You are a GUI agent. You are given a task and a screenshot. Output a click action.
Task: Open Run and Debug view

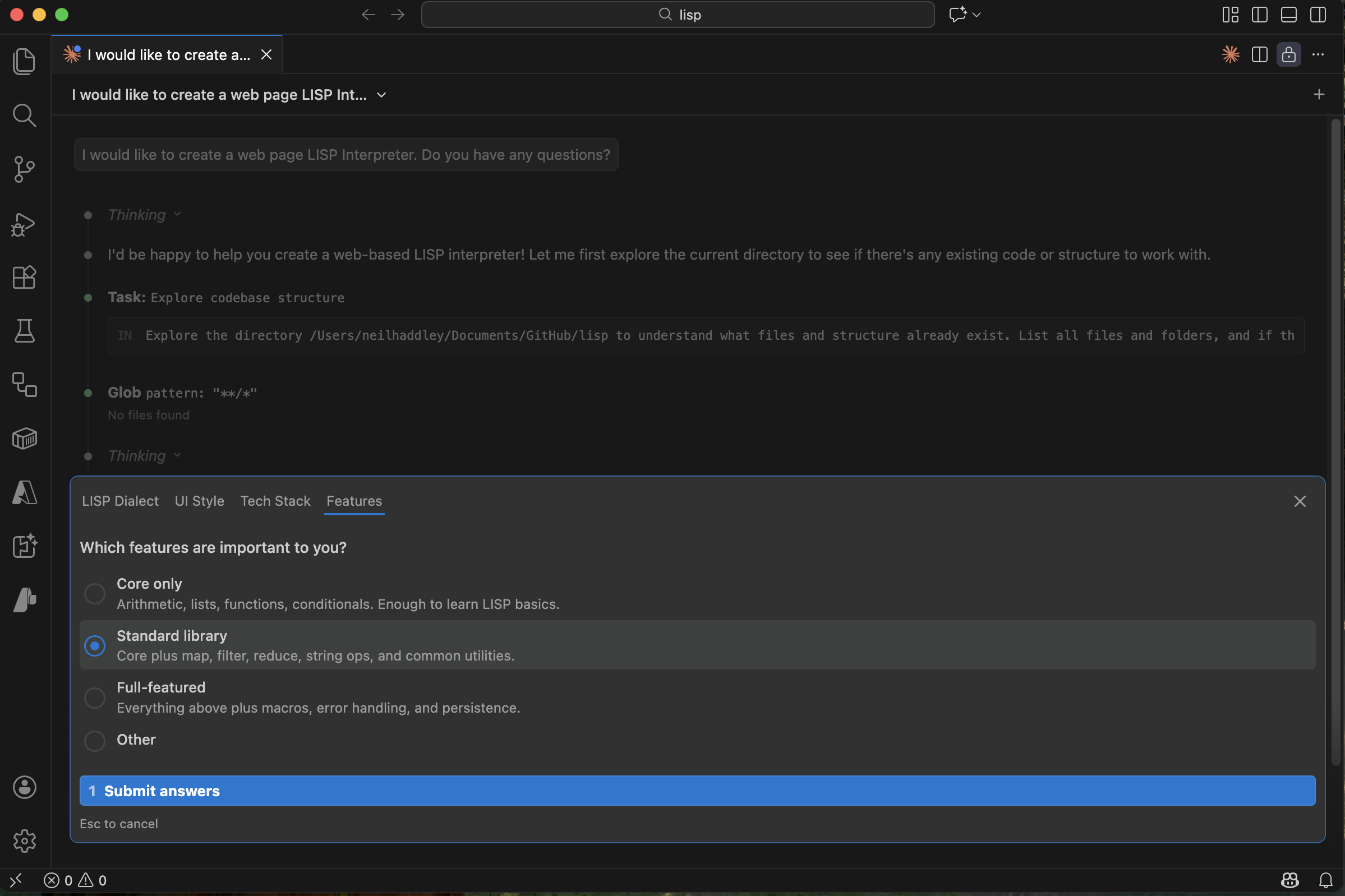tap(24, 224)
